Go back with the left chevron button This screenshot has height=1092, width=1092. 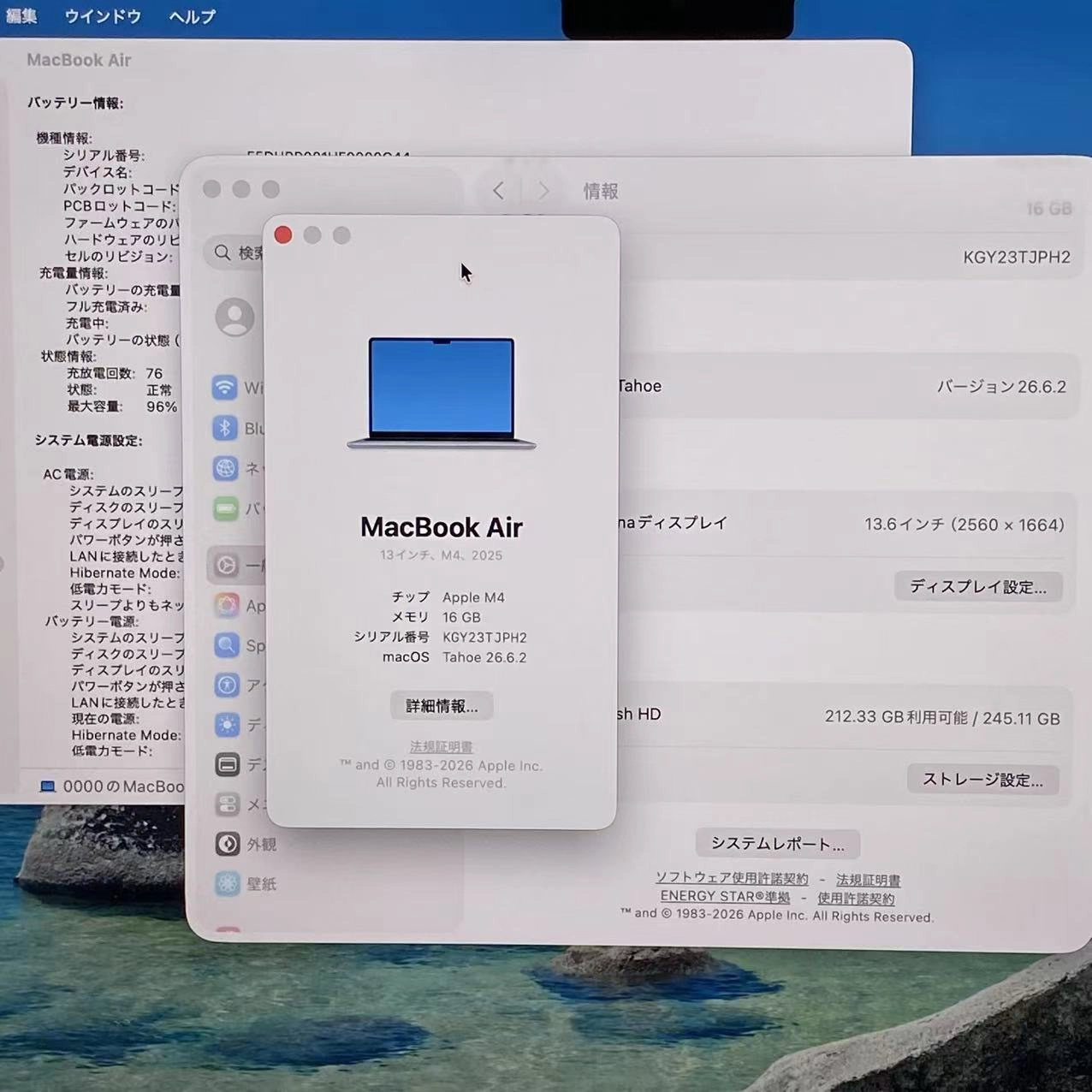click(498, 191)
